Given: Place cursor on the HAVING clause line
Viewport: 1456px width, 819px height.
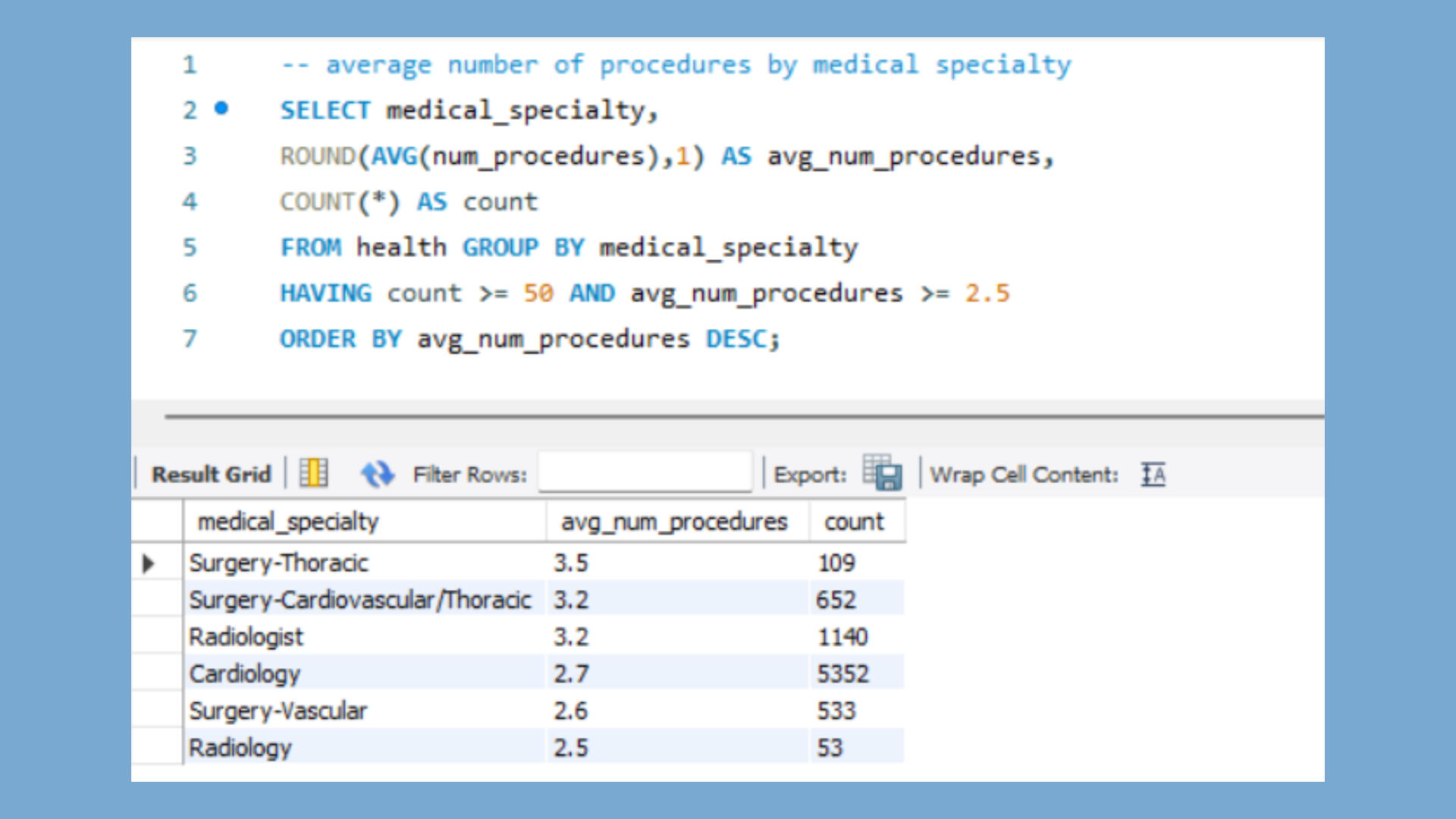Looking at the screenshot, I should point(645,293).
